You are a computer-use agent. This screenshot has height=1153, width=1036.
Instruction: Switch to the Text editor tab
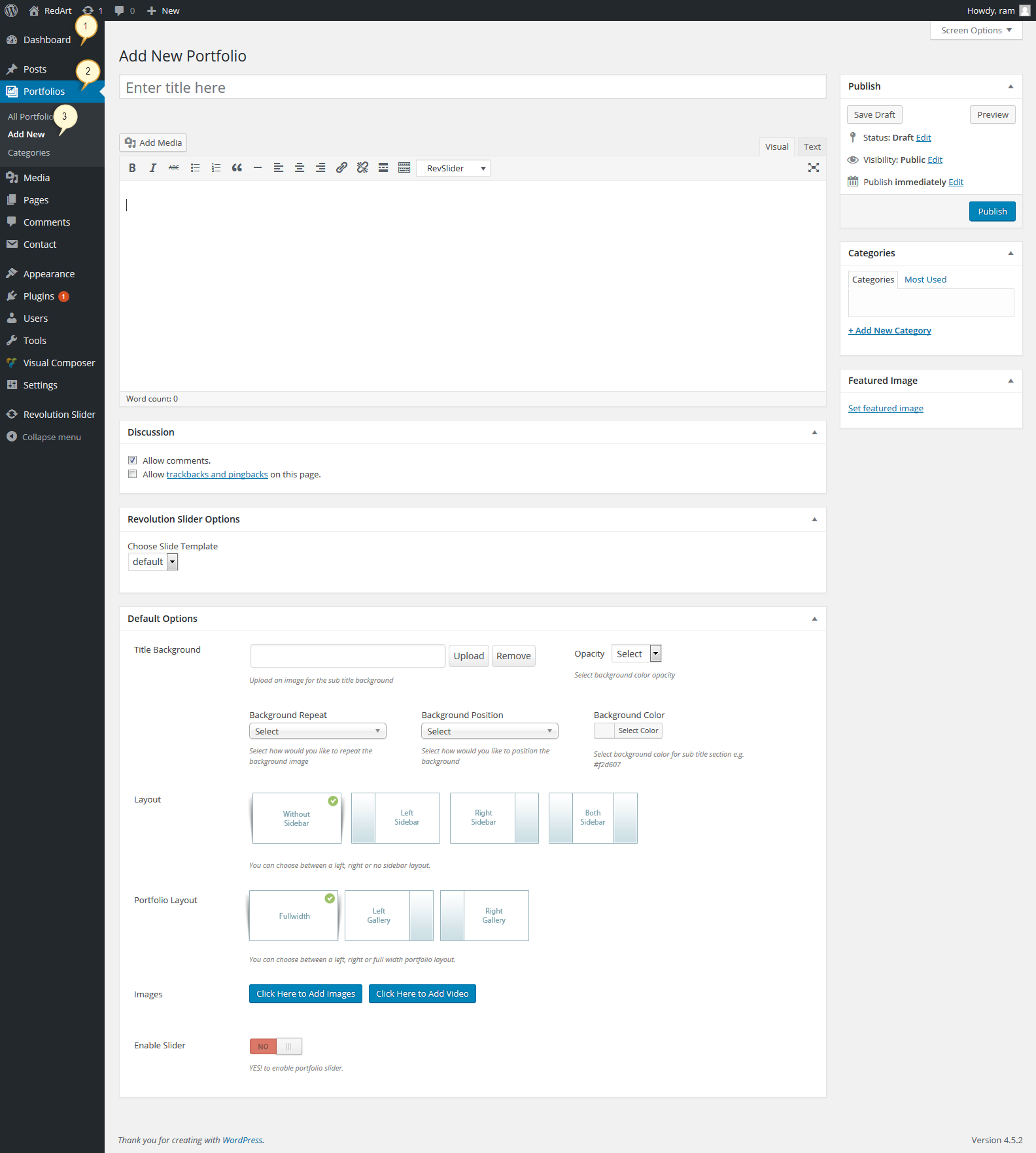coord(812,147)
